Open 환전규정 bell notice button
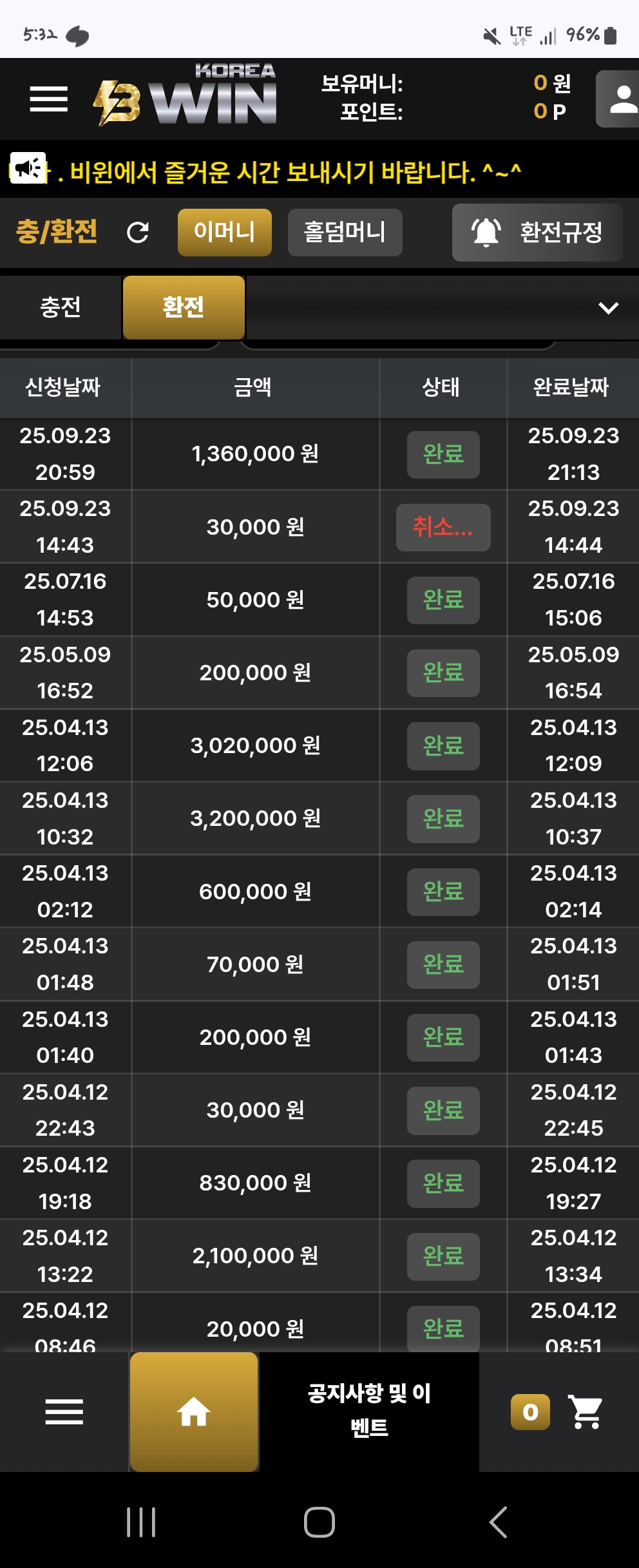 (537, 233)
